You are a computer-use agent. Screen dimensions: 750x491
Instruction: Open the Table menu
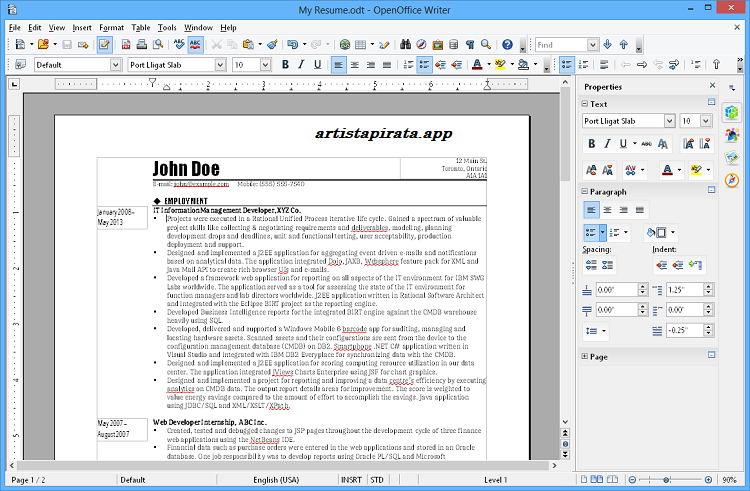[141, 27]
